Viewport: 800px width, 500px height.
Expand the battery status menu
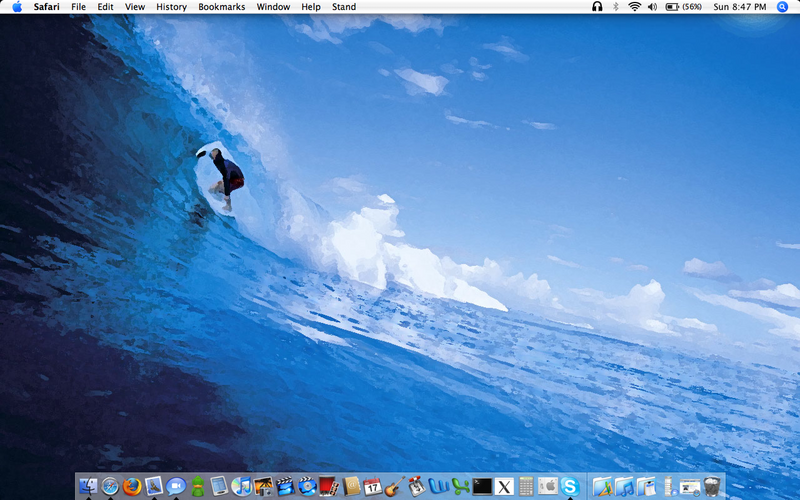click(683, 7)
